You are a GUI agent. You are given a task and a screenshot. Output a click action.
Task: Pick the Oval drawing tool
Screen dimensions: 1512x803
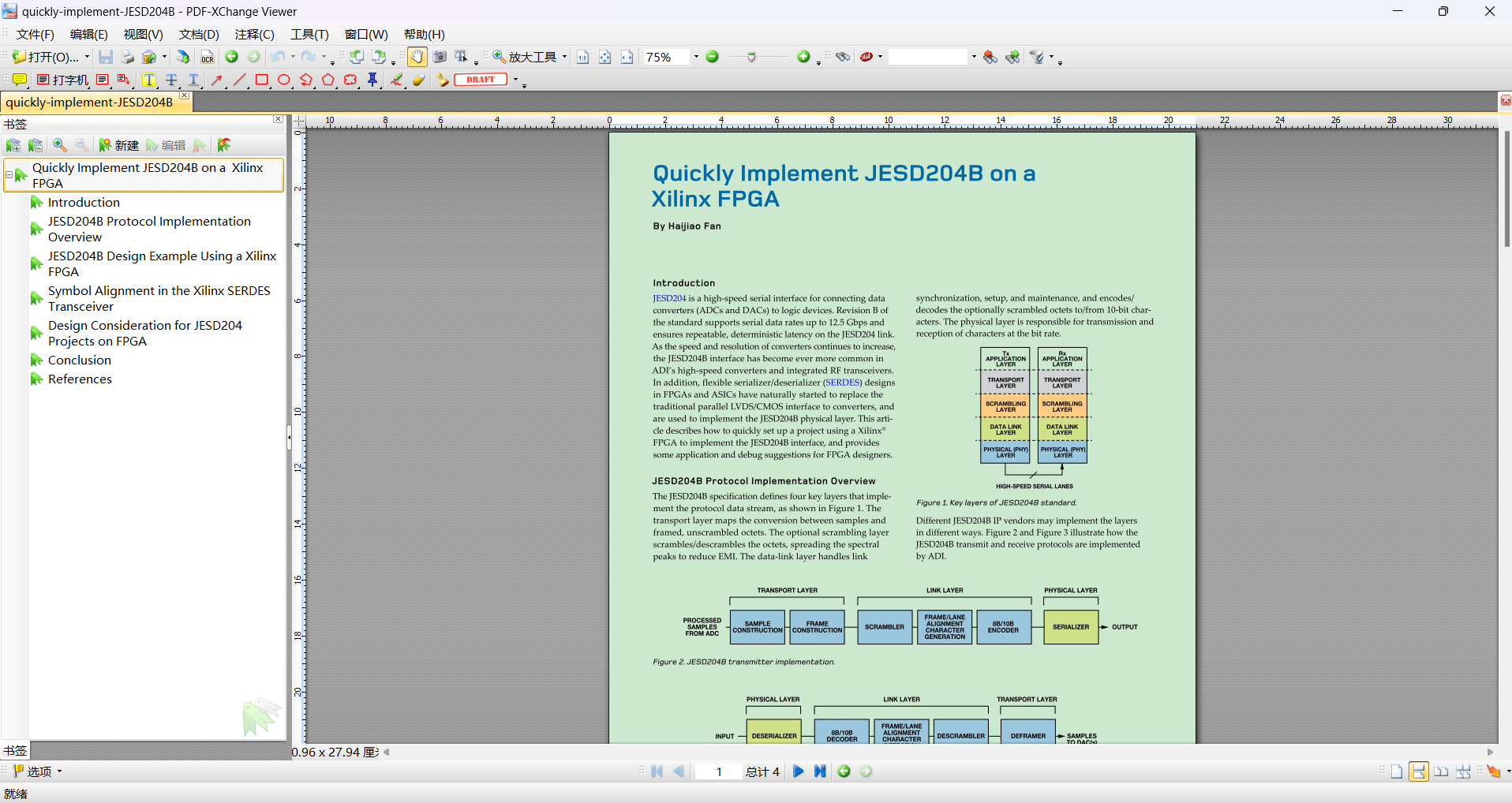(284, 80)
